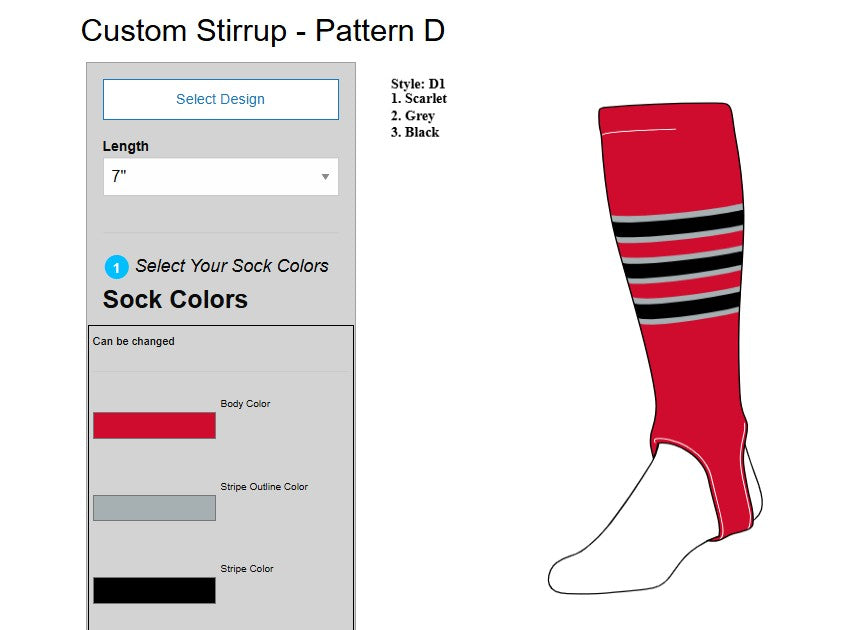The image size is (866, 630).
Task: Click the Select Your Sock Colors step text
Action: click(232, 266)
